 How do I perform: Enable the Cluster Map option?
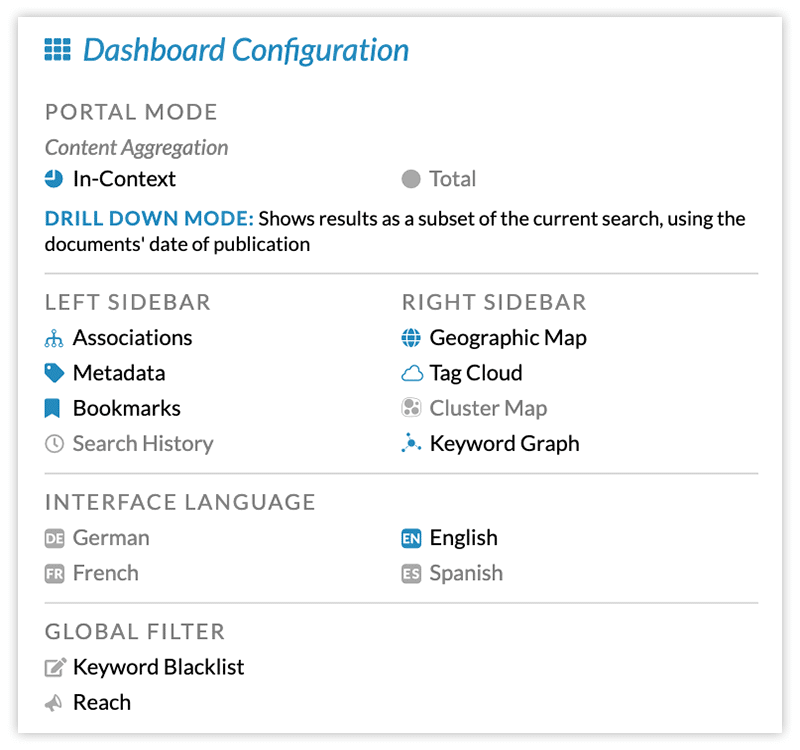(488, 408)
